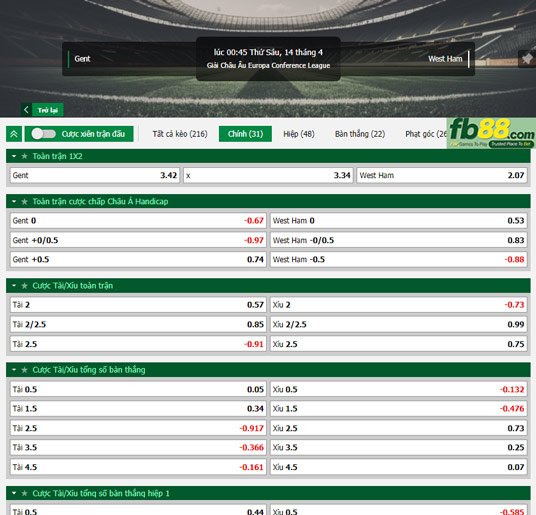Open the Hiệp (48) tab

pos(299,134)
